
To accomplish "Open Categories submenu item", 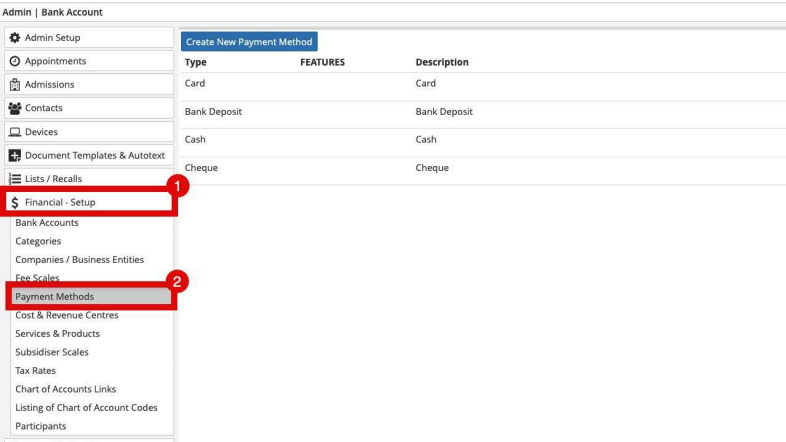I will 38,241.
